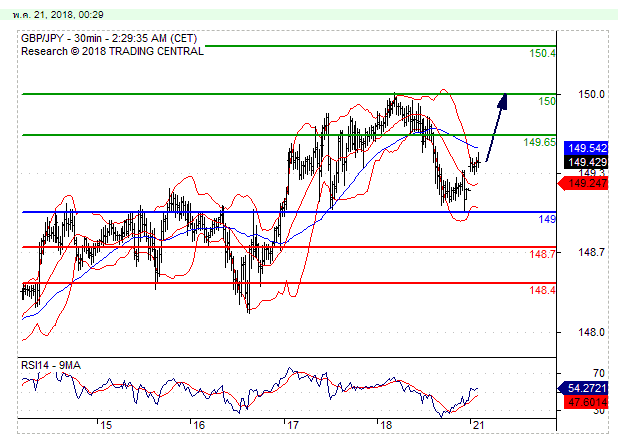Click the blue 54.2721 RSI value tag
Screen dimensions: 618x446
[x=583, y=386]
